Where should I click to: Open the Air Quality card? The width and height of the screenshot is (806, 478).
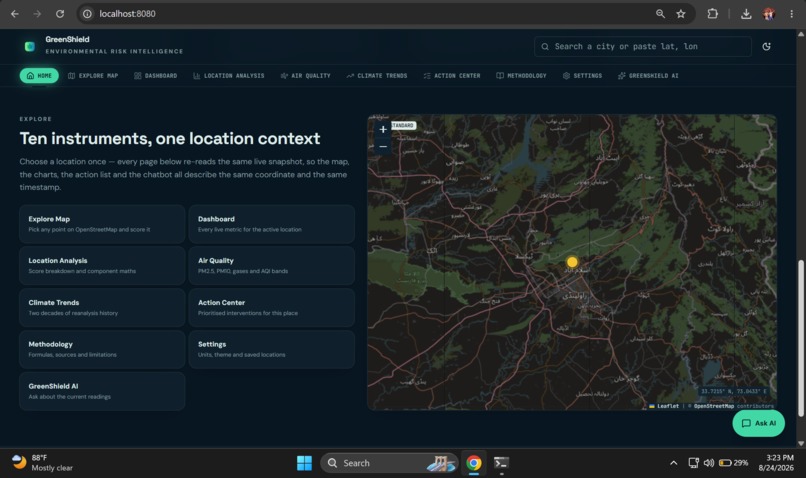tap(271, 266)
